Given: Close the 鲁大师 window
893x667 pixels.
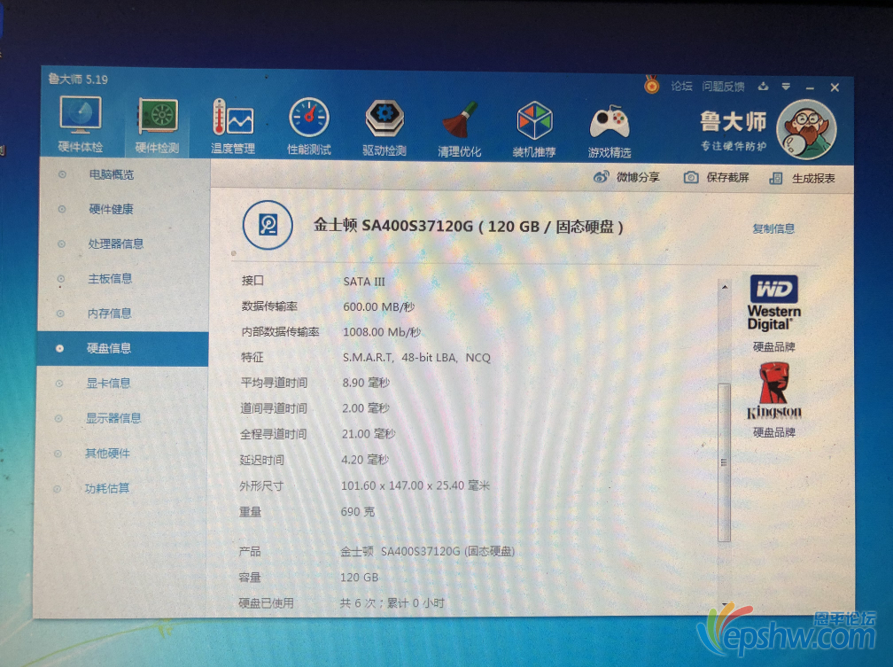Looking at the screenshot, I should pos(835,88).
